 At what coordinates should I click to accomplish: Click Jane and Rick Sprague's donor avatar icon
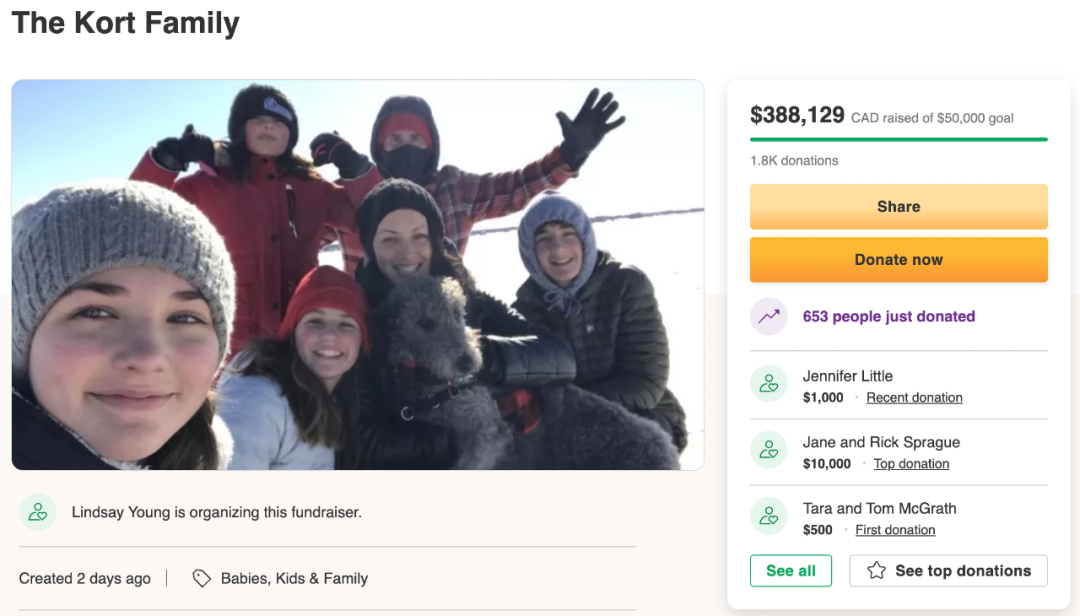pos(769,451)
